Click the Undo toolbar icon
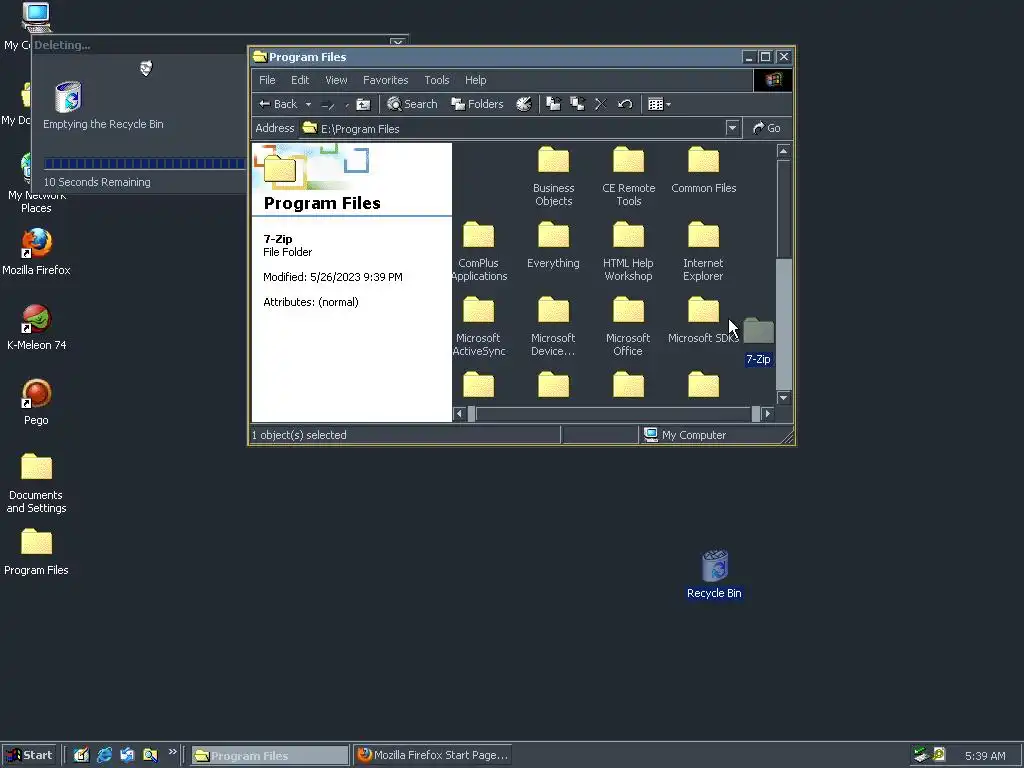 [625, 104]
